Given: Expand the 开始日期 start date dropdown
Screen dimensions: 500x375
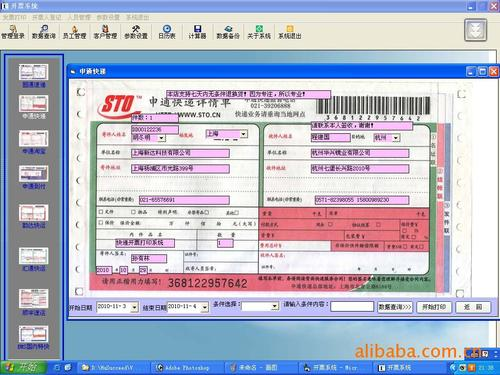Looking at the screenshot, I should tap(134, 307).
